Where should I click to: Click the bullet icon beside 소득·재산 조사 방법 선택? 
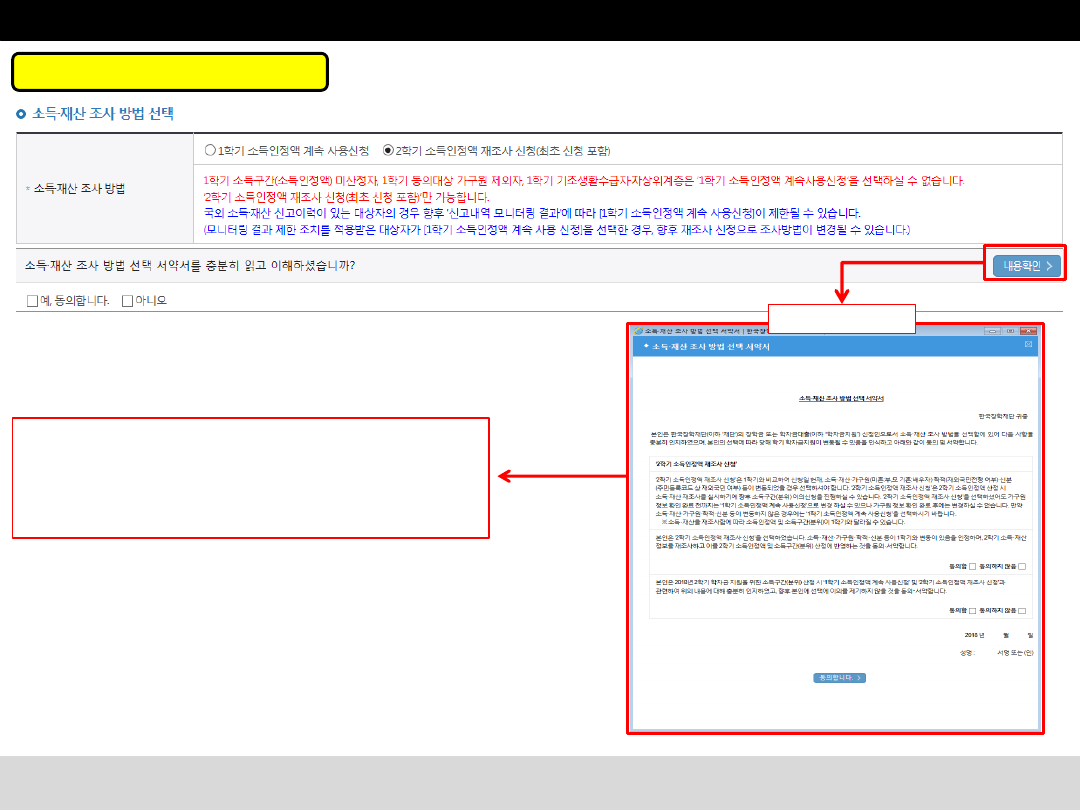click(21, 114)
